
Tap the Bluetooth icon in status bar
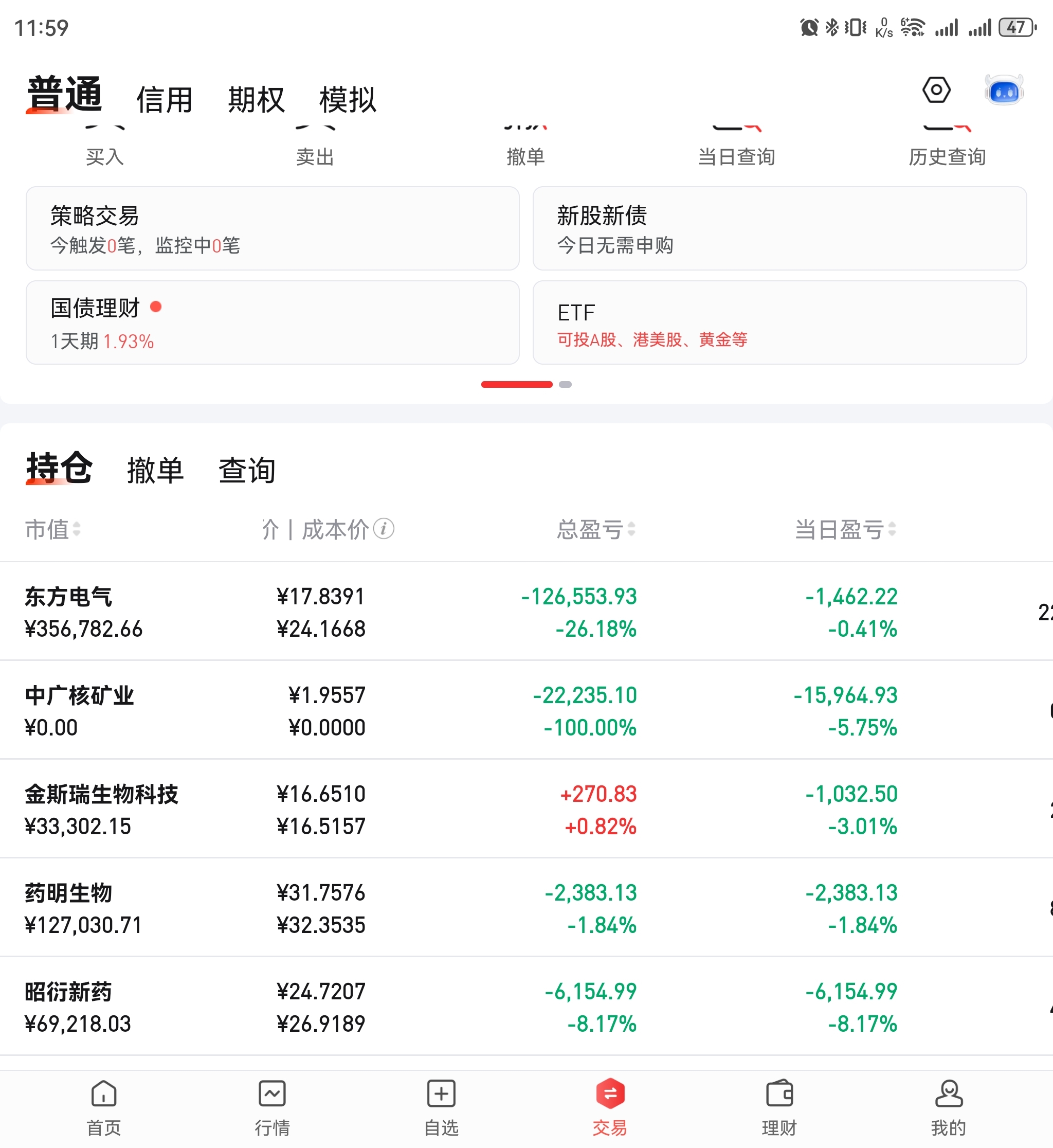coord(832,27)
